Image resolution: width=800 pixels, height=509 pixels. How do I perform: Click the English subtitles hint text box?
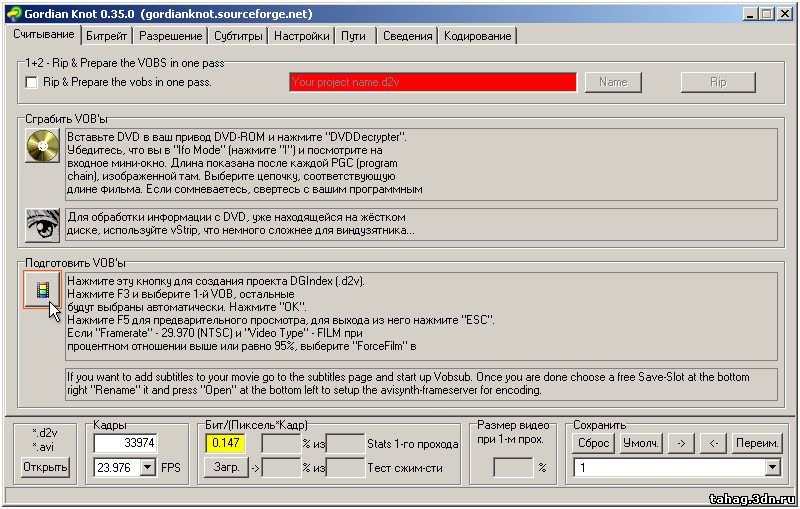coord(421,384)
